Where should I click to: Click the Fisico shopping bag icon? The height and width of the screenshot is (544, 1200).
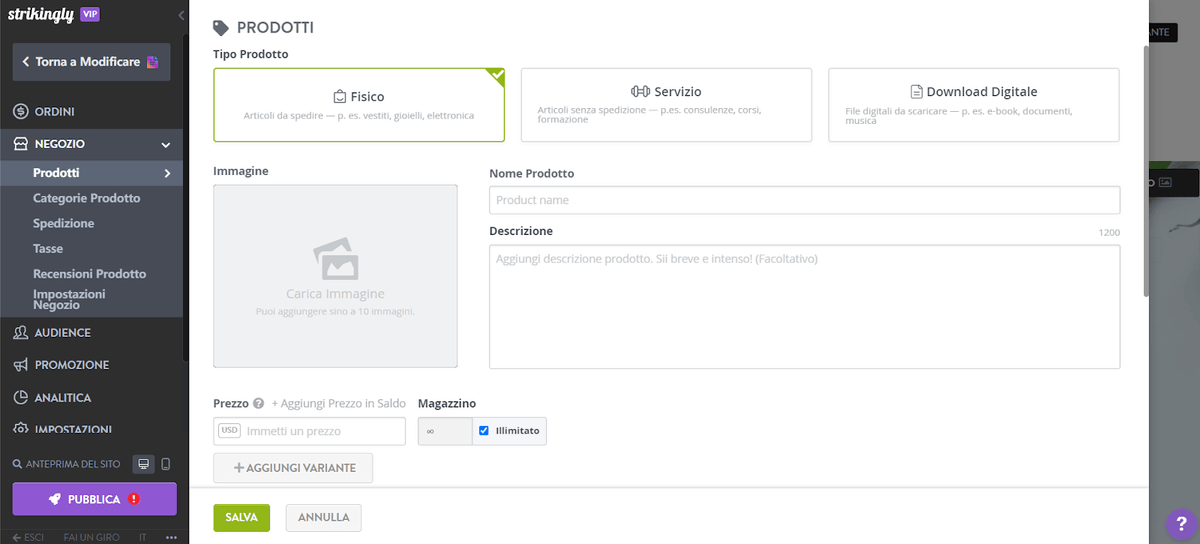[x=340, y=97]
